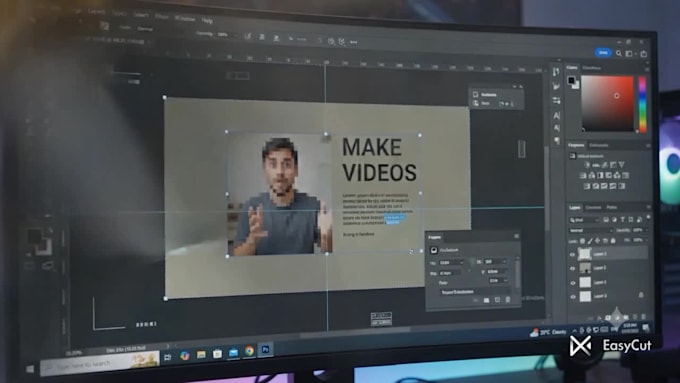Switch to the Channels tab
Image resolution: width=680 pixels, height=383 pixels.
click(593, 207)
